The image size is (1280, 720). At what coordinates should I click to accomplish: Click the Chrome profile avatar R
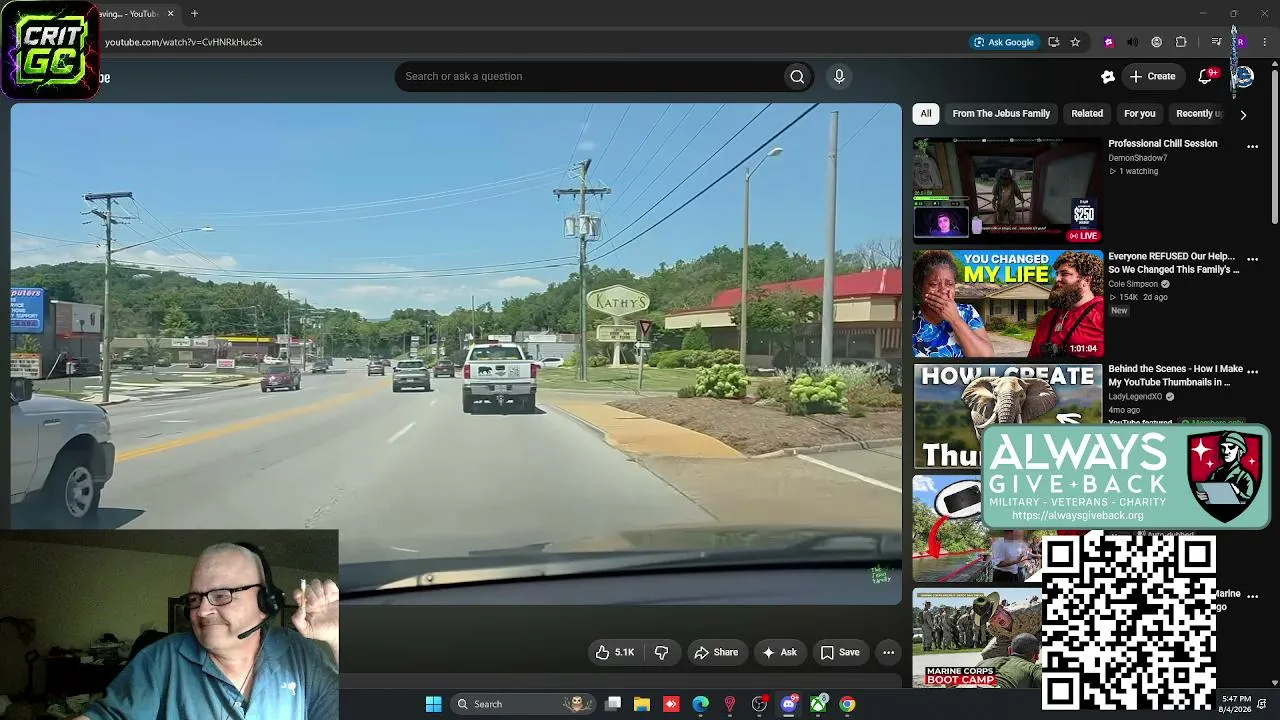pos(1240,42)
